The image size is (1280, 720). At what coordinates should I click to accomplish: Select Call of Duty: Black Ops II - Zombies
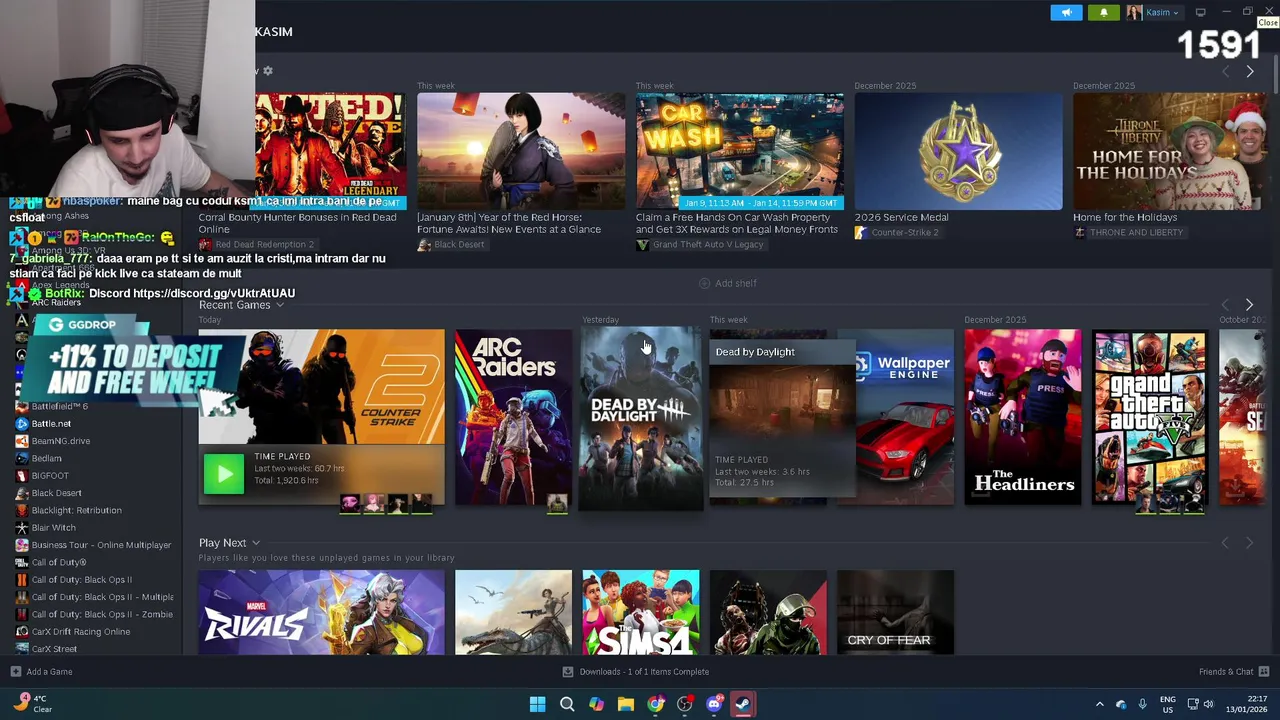click(x=102, y=614)
